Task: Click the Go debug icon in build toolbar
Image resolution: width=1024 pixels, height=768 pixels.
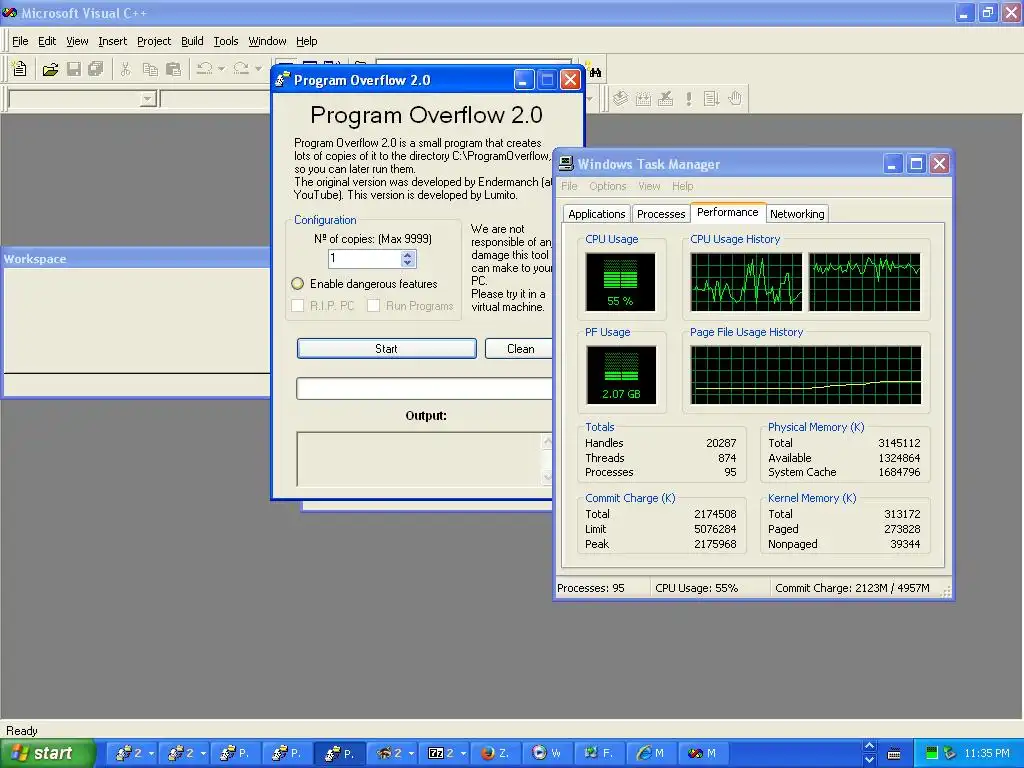Action: click(x=711, y=99)
